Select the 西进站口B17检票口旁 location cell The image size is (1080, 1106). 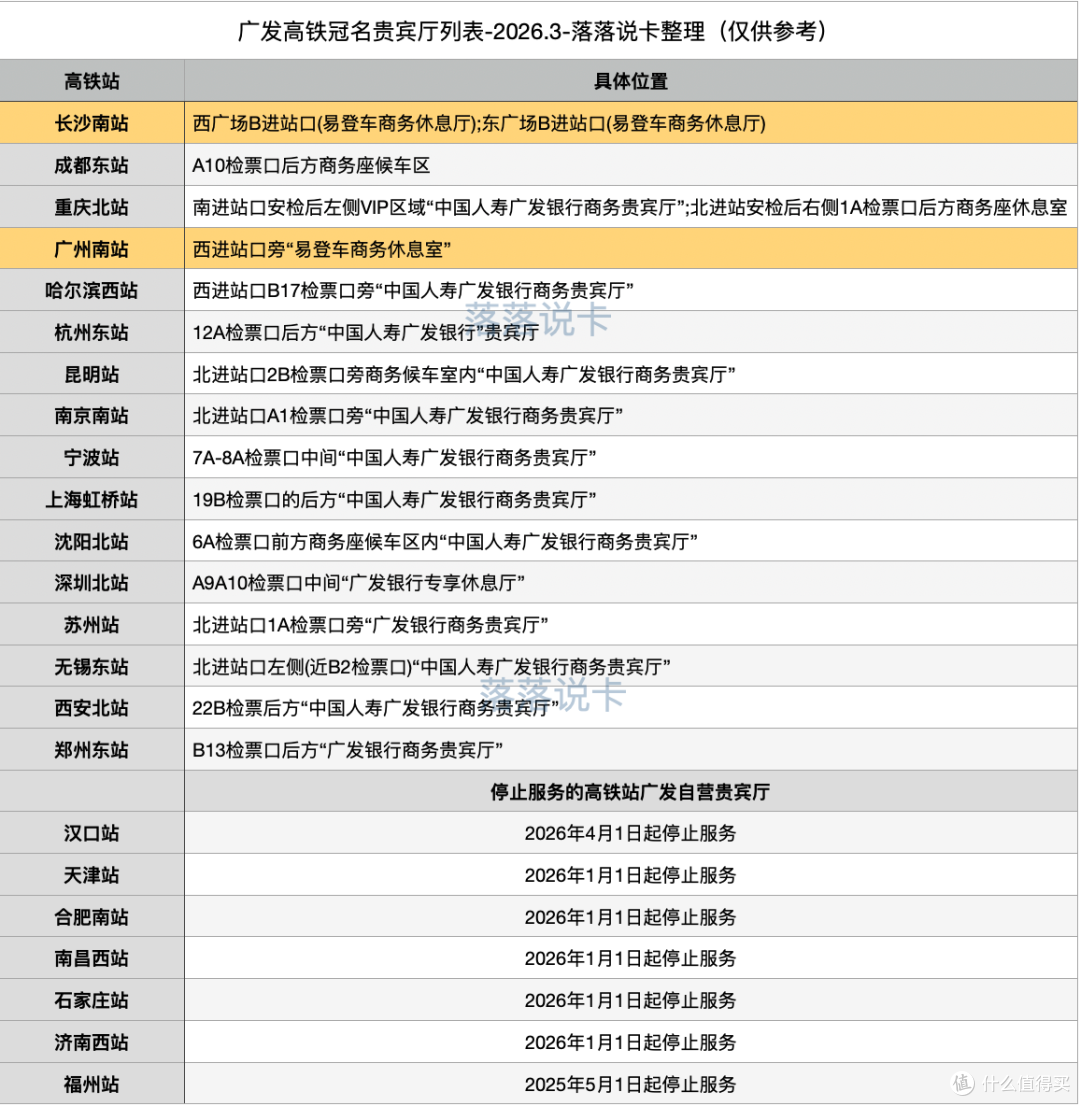(631, 291)
